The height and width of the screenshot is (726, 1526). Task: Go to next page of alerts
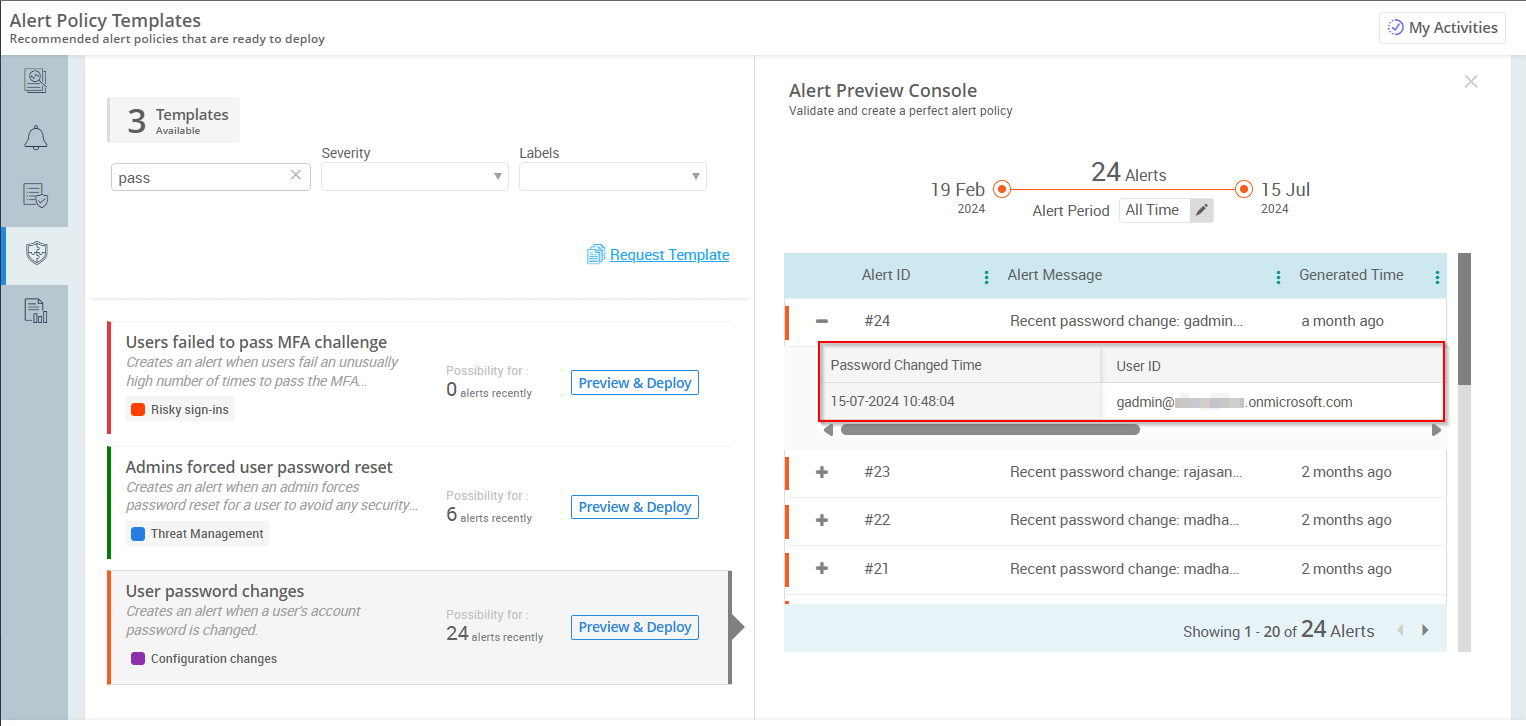[x=1424, y=630]
